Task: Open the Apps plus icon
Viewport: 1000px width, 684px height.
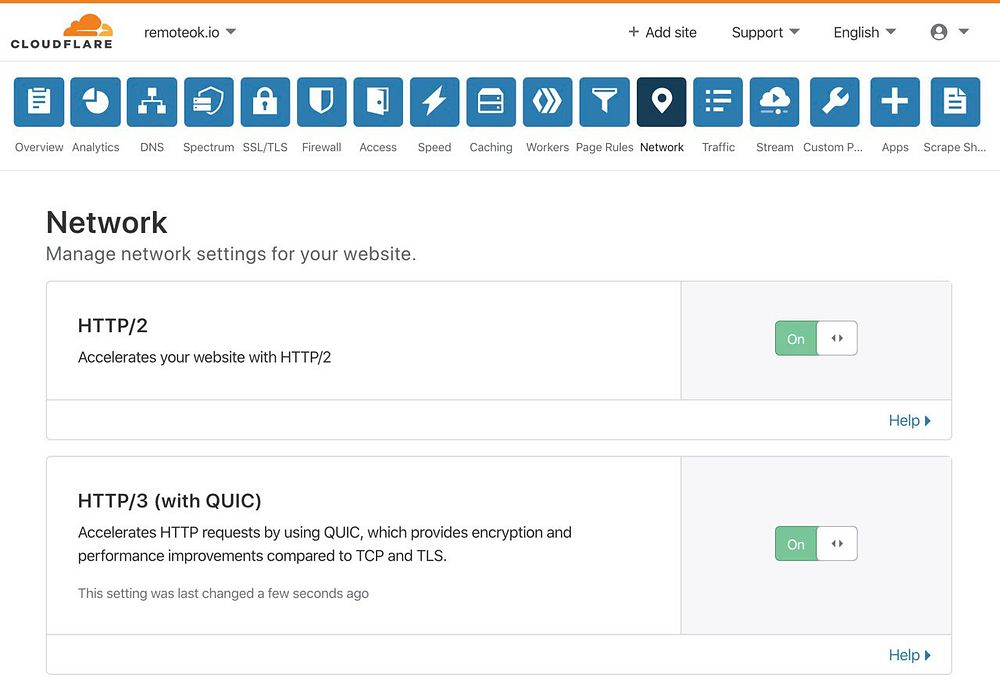Action: 895,102
